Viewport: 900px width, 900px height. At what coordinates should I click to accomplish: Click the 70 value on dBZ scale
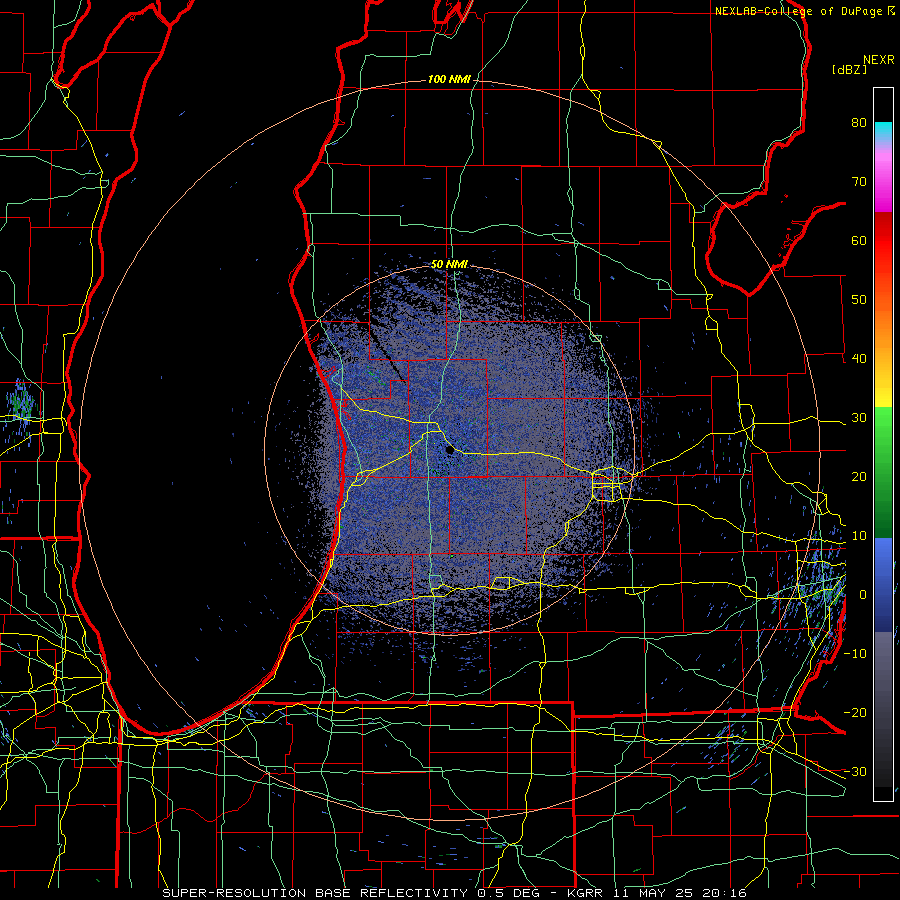click(859, 182)
